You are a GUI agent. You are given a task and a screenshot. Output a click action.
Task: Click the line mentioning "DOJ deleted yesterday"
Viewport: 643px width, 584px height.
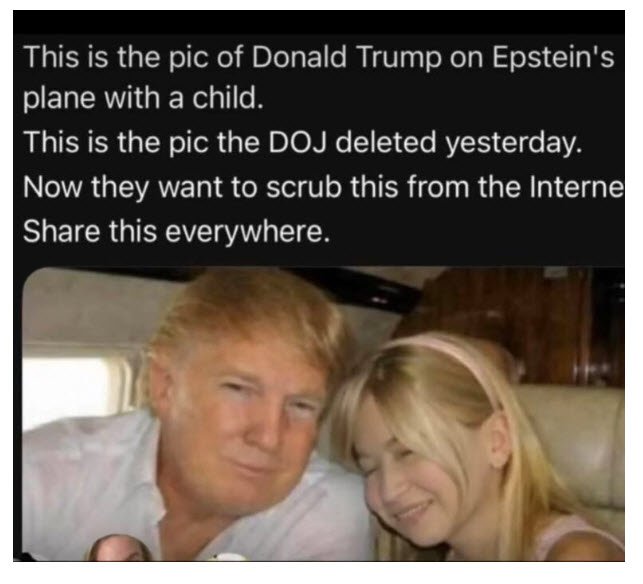pos(303,143)
